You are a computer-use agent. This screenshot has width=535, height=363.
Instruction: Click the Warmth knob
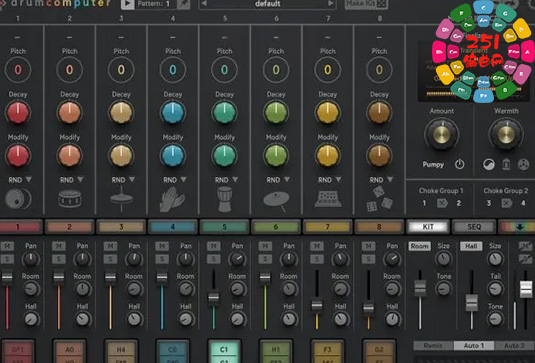coord(506,135)
